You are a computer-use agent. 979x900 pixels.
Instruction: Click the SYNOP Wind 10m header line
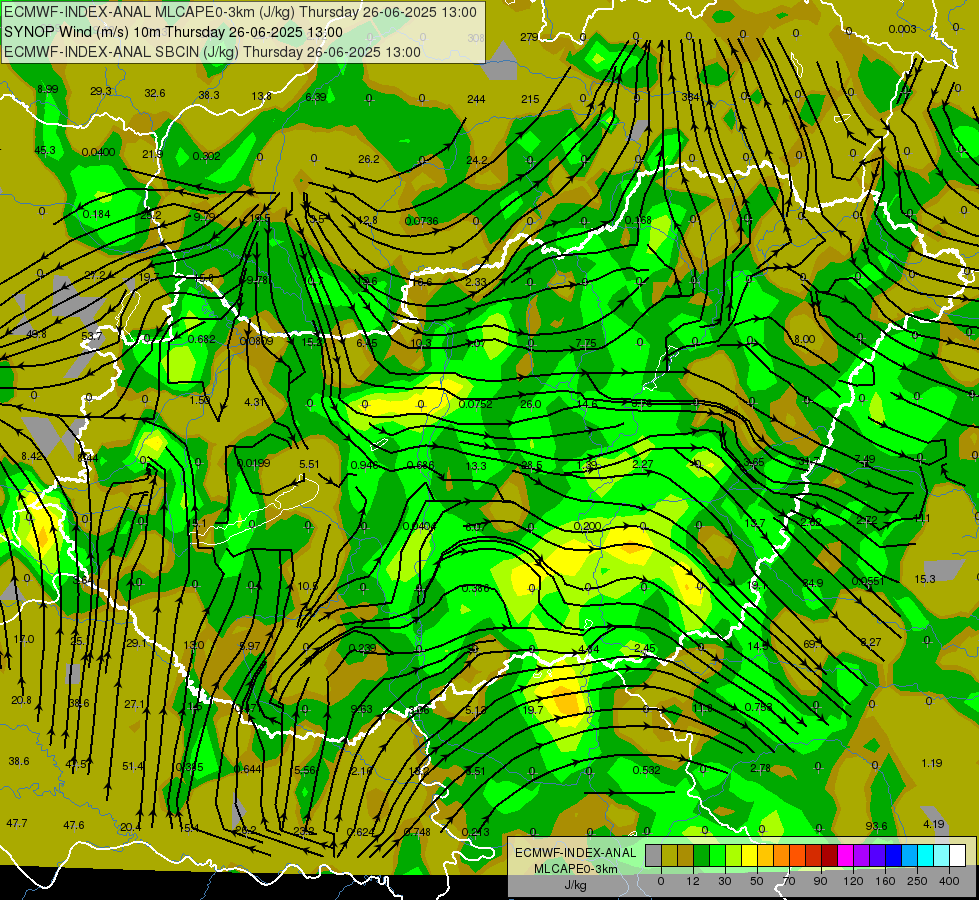pyautogui.click(x=173, y=32)
